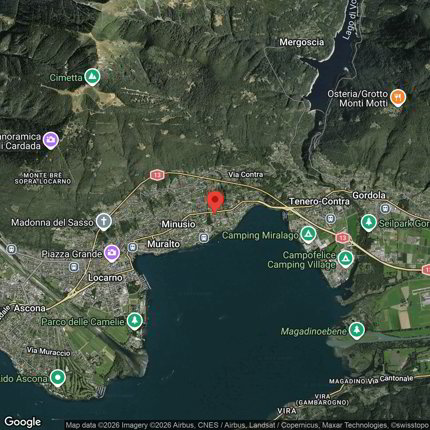Click the Mergoscia village label

point(302,42)
